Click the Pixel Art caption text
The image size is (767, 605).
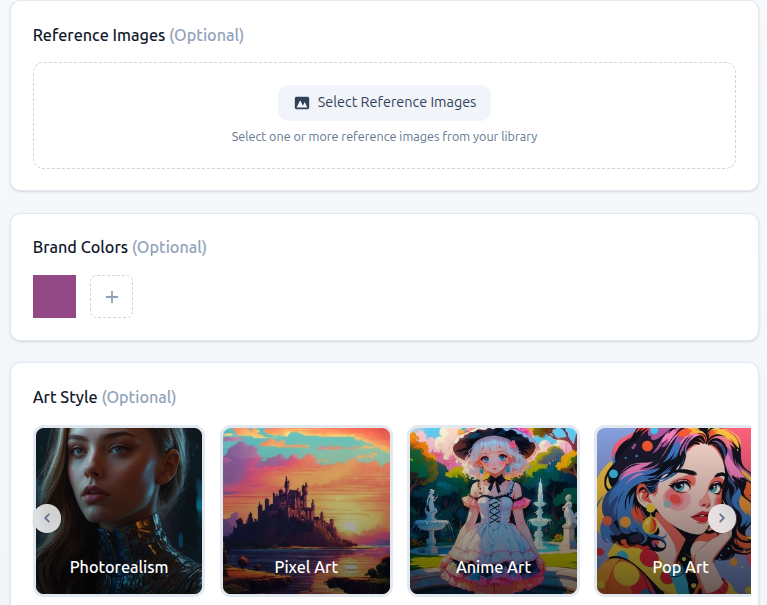coord(306,567)
